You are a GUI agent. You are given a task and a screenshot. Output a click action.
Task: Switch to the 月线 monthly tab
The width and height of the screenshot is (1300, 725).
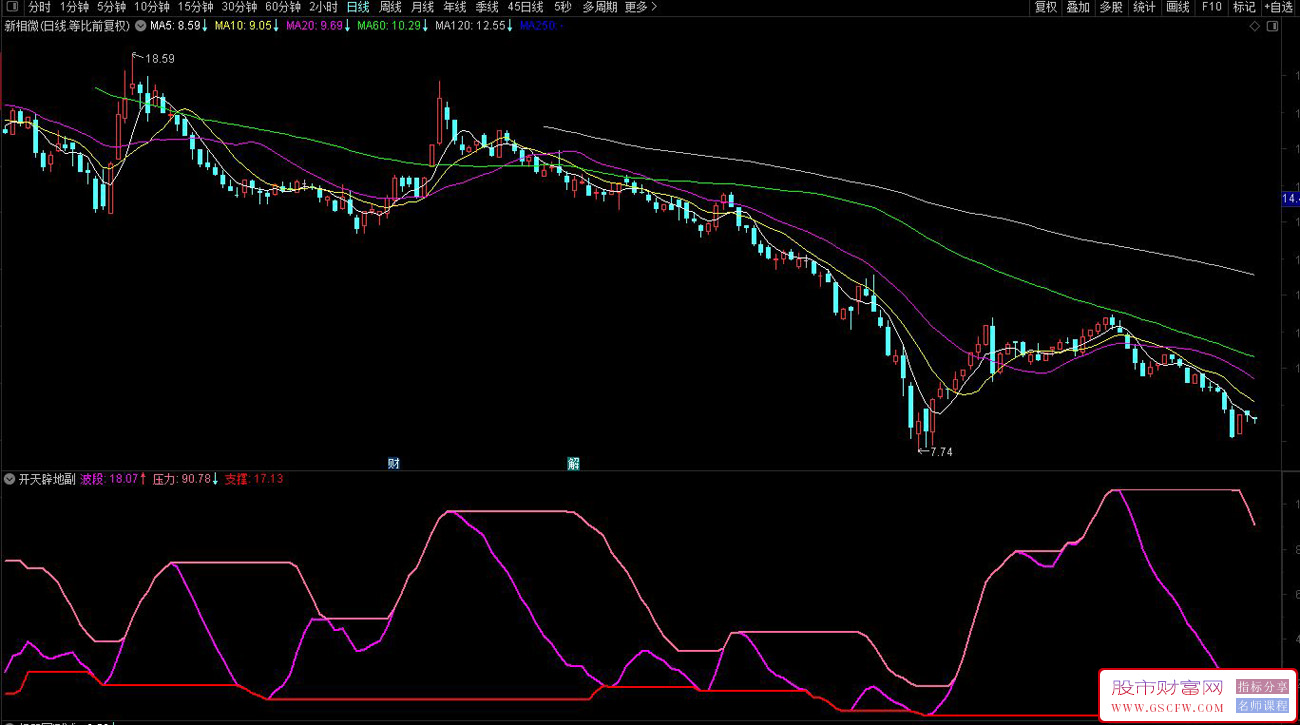[423, 7]
